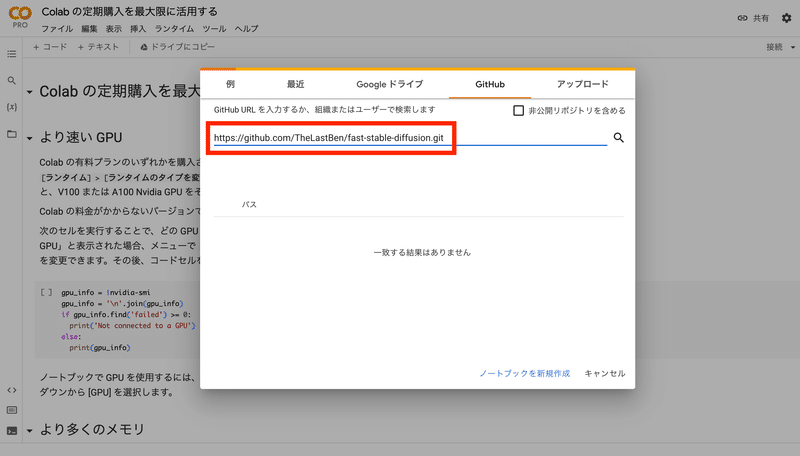
Task: Open the ランタイム menu
Action: click(174, 29)
